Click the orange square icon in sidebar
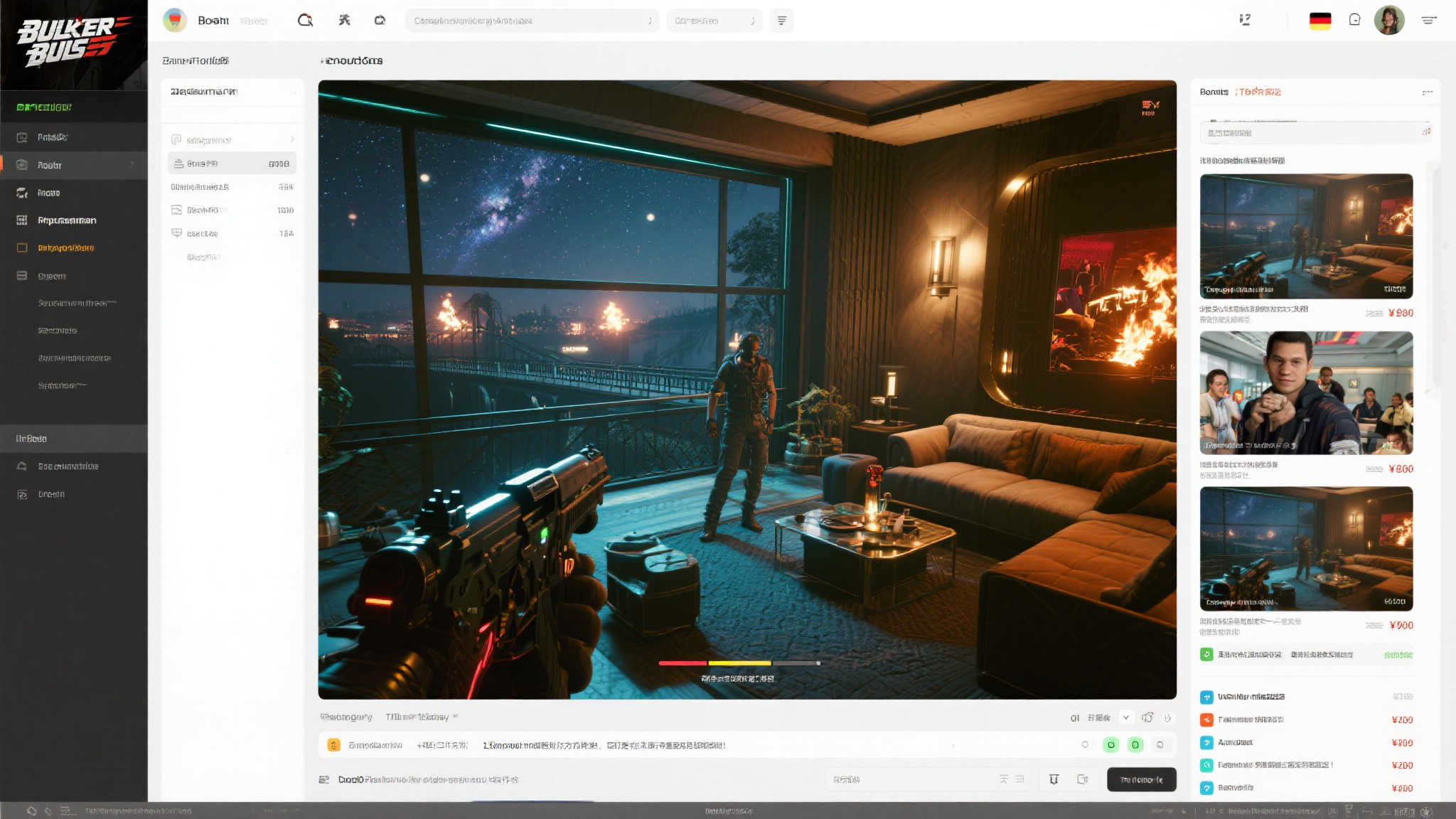This screenshot has width=1456, height=819. (22, 248)
